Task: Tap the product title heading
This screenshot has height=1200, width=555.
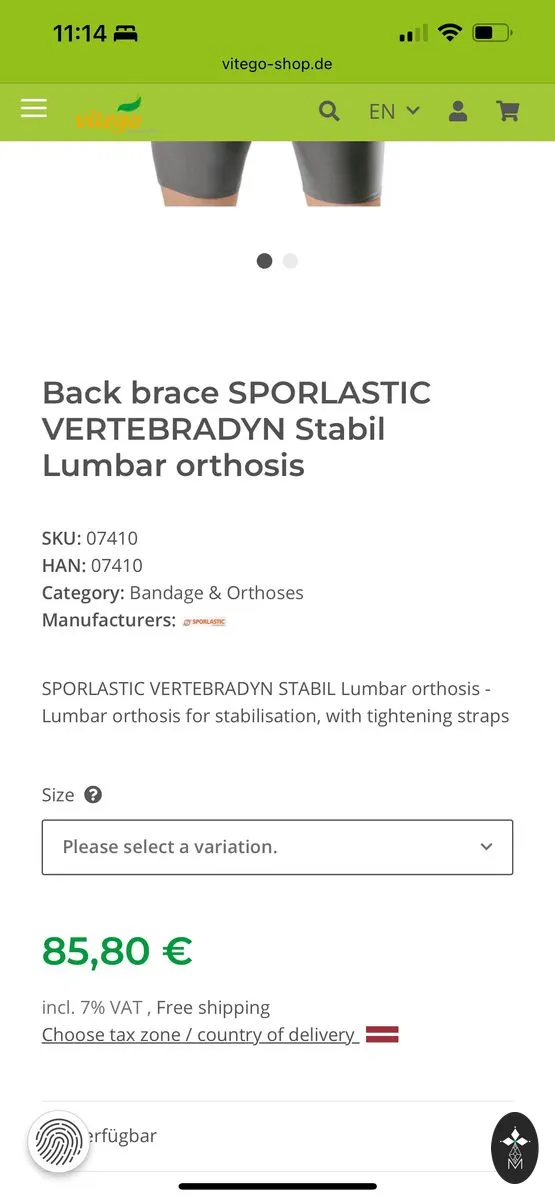Action: (237, 428)
